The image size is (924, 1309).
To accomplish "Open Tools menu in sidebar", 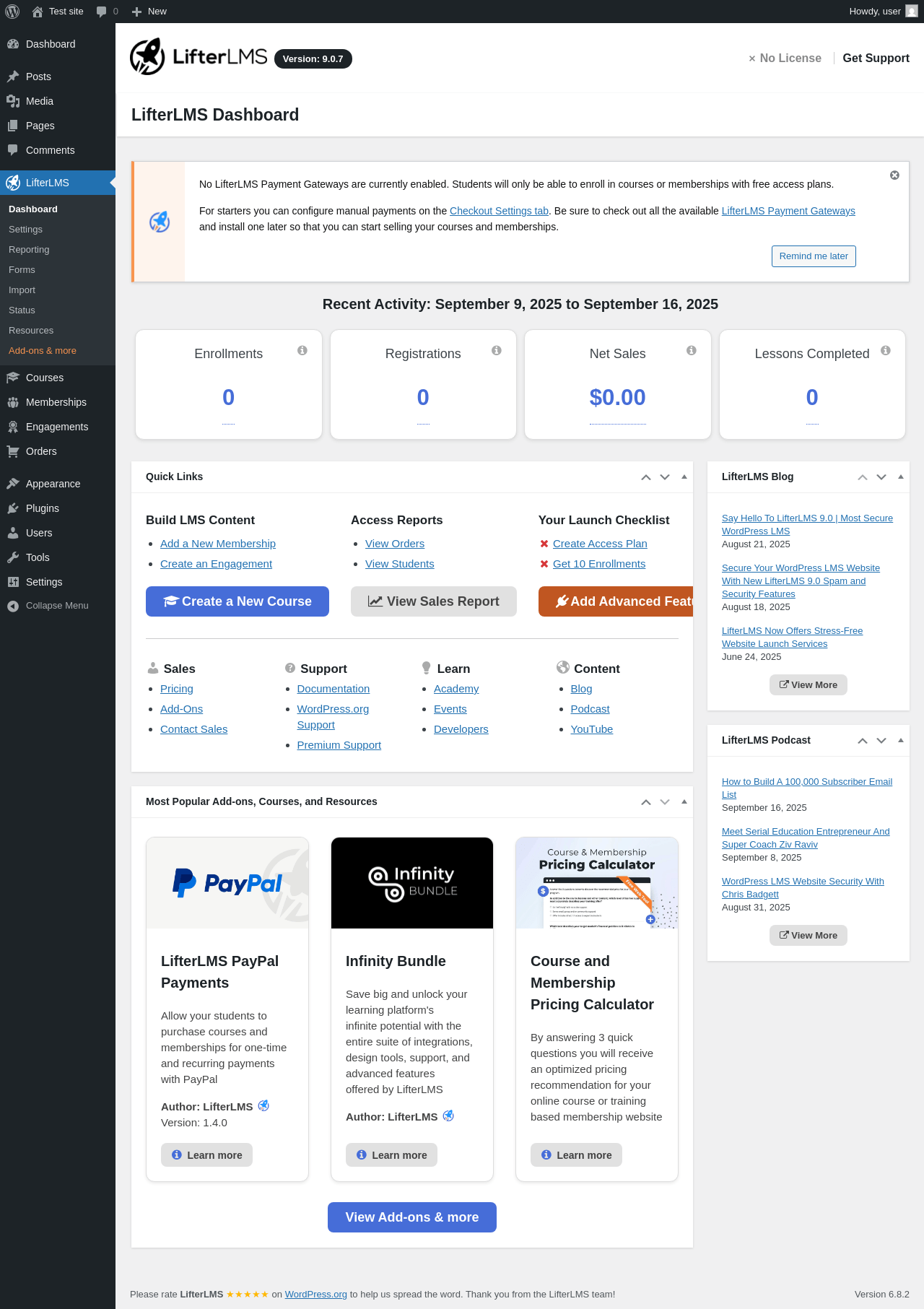I will 58,557.
